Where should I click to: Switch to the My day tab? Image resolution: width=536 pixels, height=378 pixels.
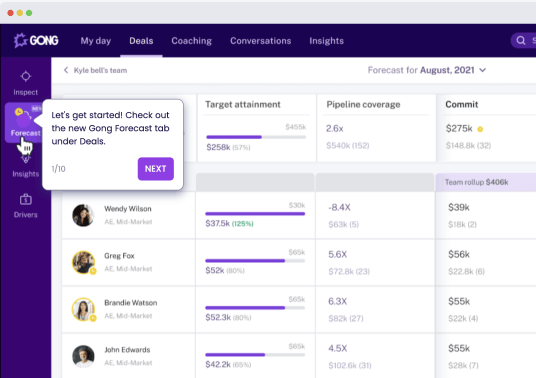coord(96,41)
